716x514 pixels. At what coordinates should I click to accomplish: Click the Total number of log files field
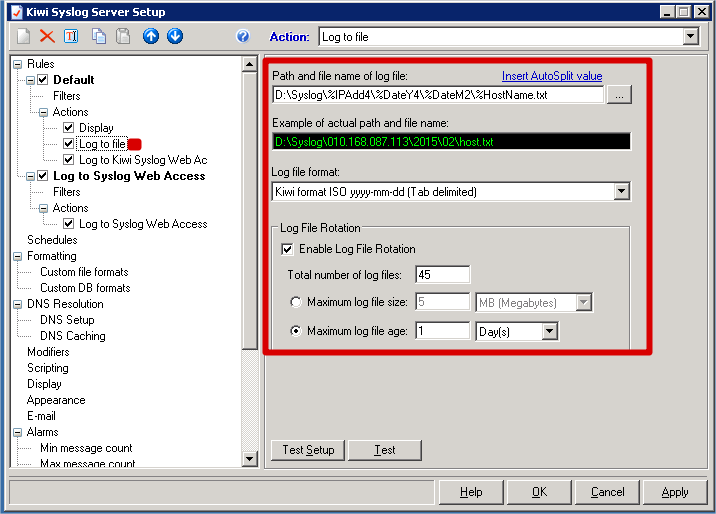pyautogui.click(x=442, y=275)
